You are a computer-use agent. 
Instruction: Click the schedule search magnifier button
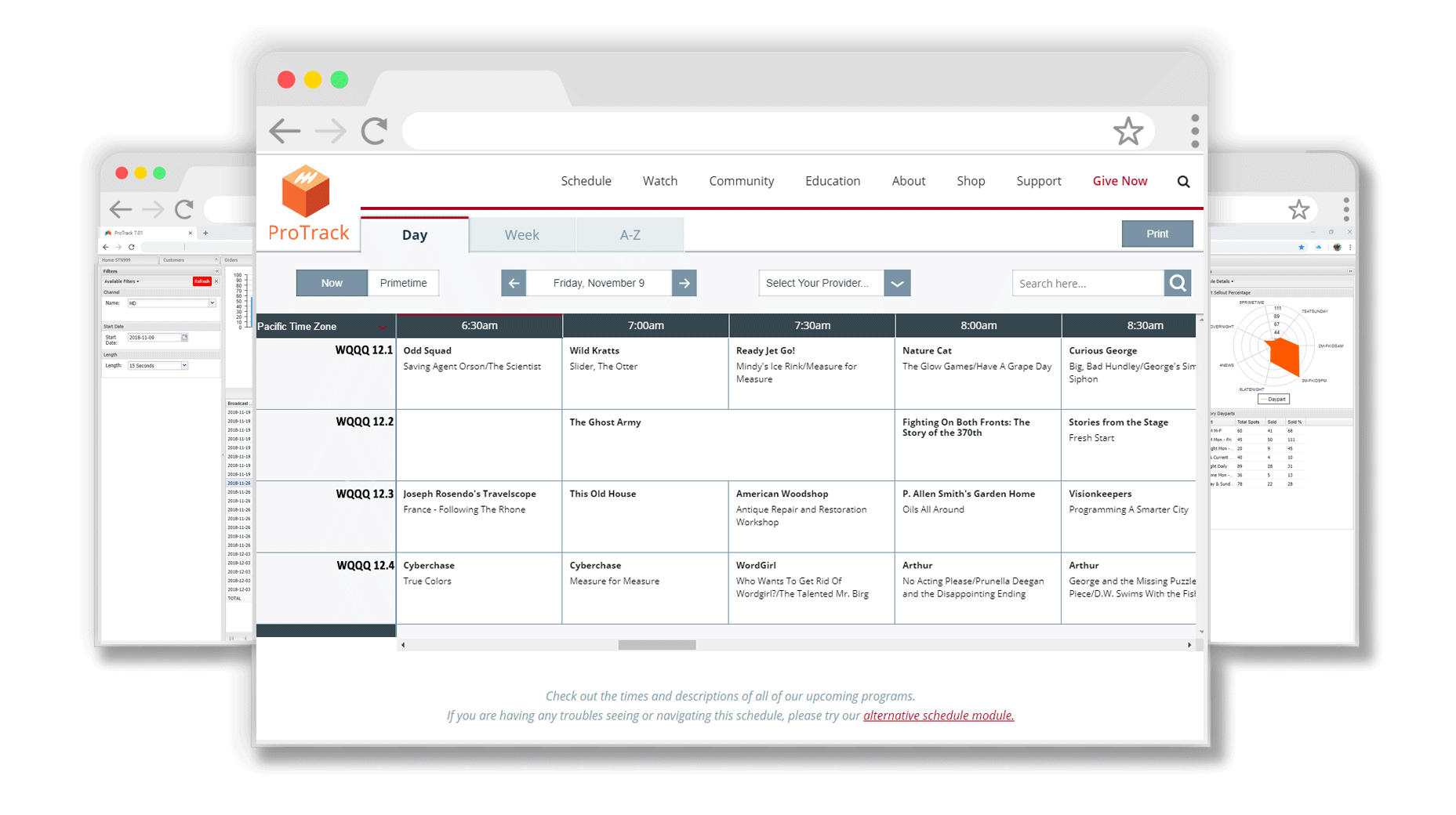coord(1178,283)
